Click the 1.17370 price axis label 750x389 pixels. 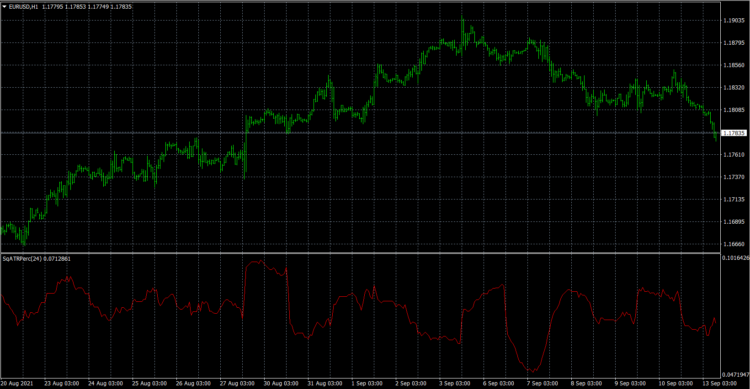click(733, 177)
